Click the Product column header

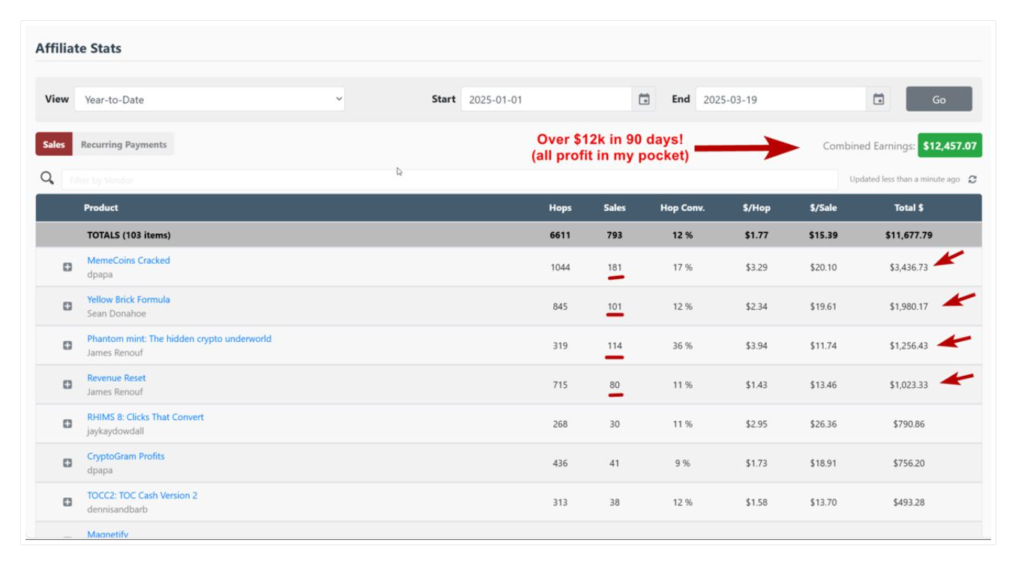pyautogui.click(x=101, y=208)
